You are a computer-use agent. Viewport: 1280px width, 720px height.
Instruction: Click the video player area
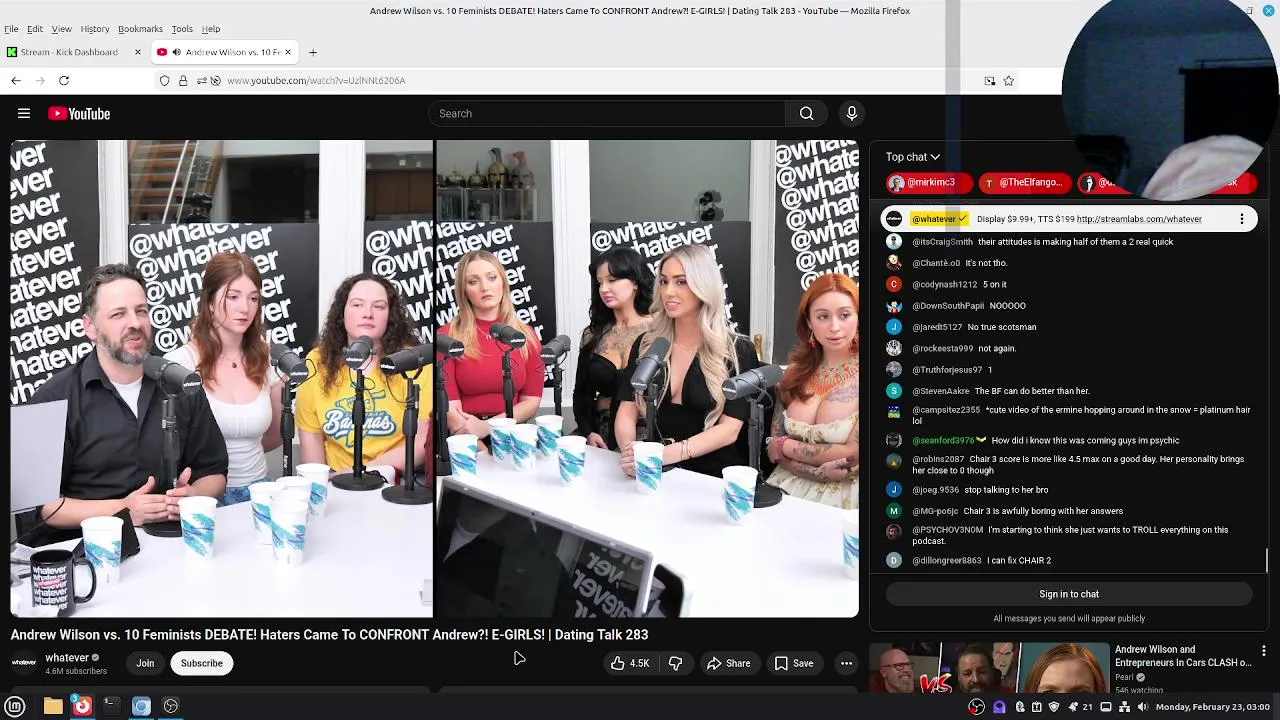[434, 378]
